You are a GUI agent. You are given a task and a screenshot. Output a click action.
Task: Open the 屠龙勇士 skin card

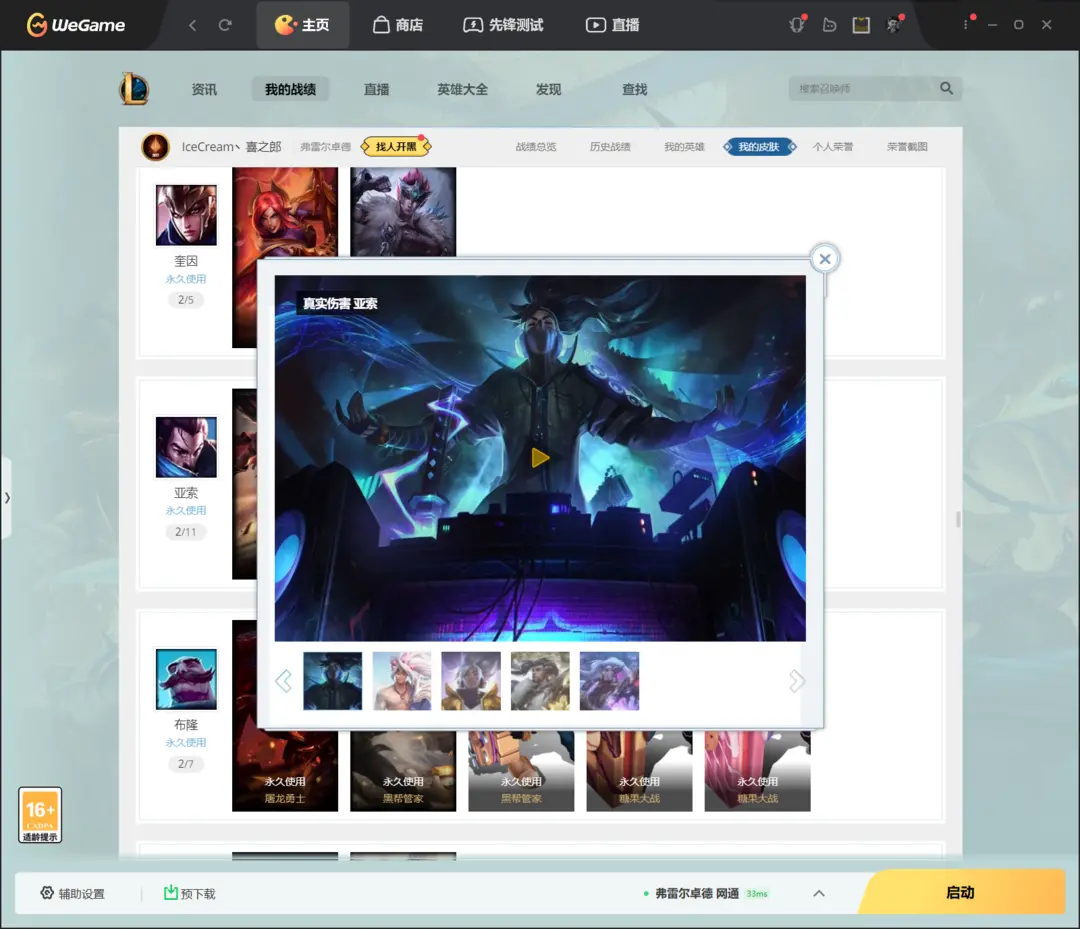pyautogui.click(x=285, y=771)
